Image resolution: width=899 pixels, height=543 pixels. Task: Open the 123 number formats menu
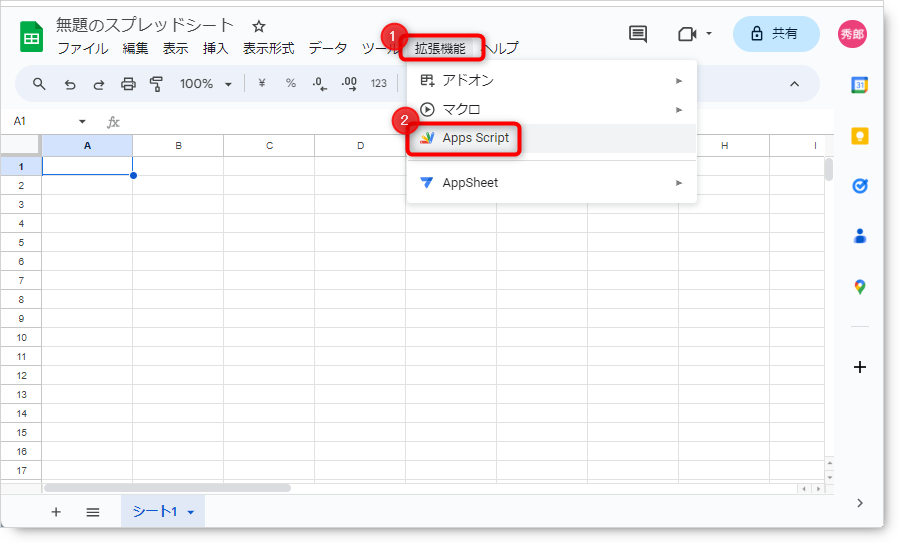point(378,83)
